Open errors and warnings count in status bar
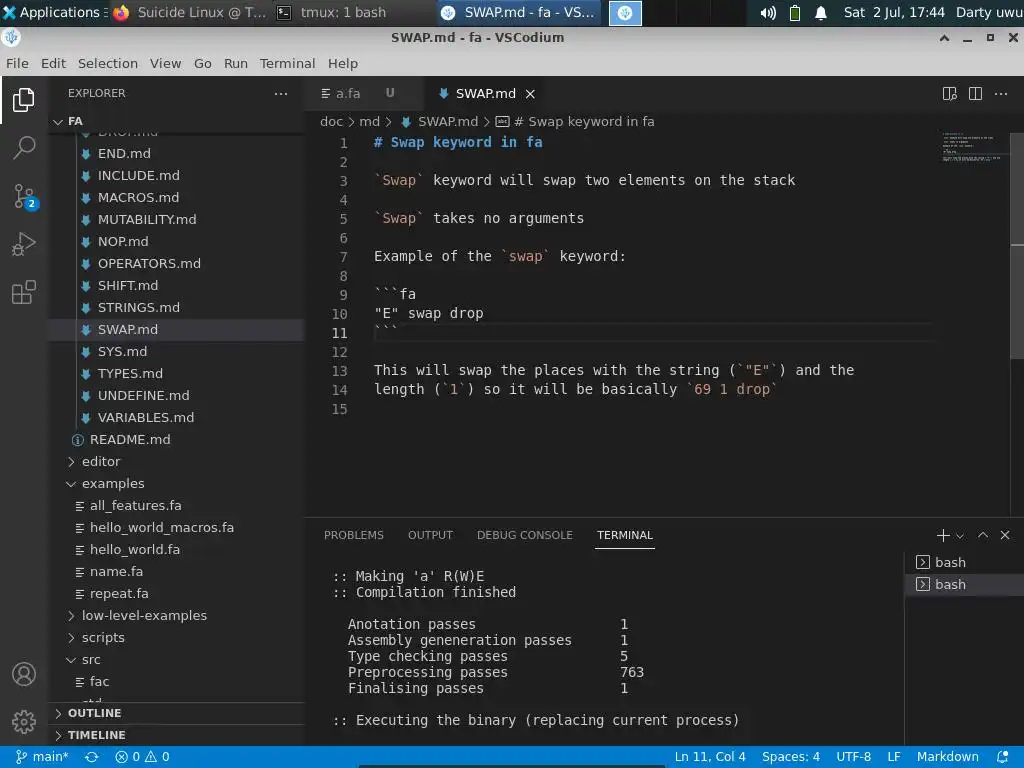 pos(142,757)
